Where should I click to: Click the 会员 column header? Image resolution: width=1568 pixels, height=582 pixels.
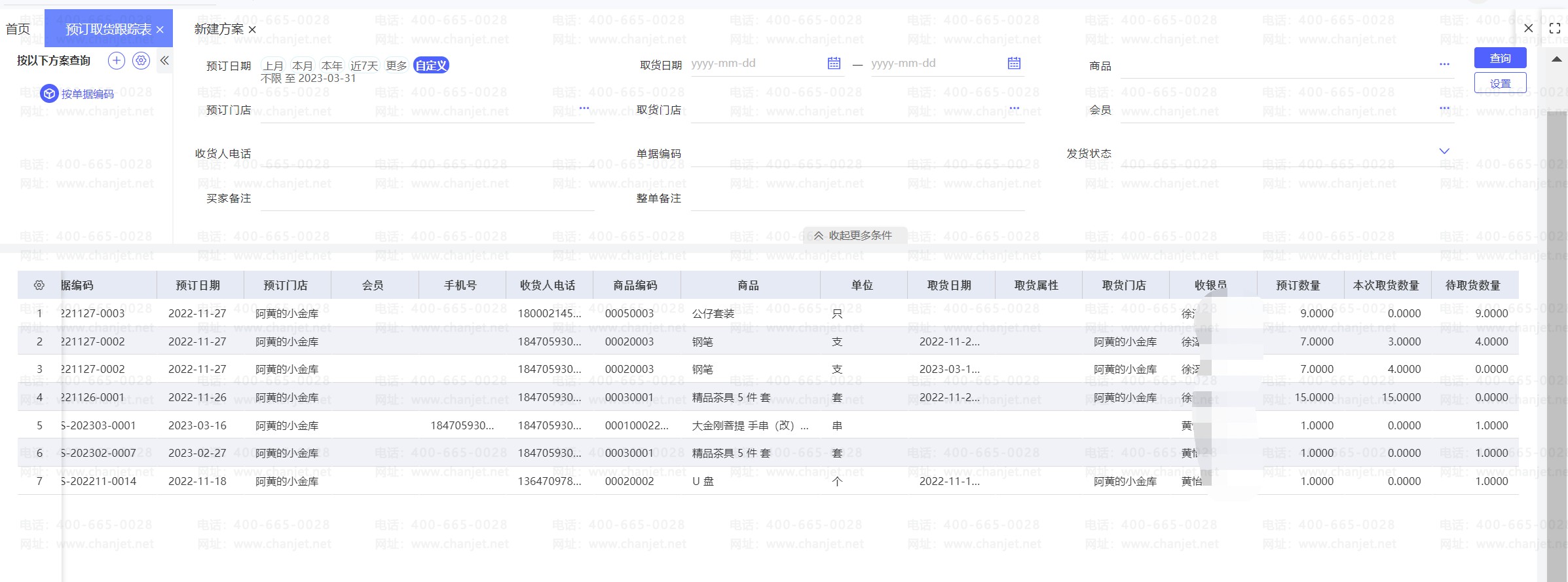pos(375,285)
